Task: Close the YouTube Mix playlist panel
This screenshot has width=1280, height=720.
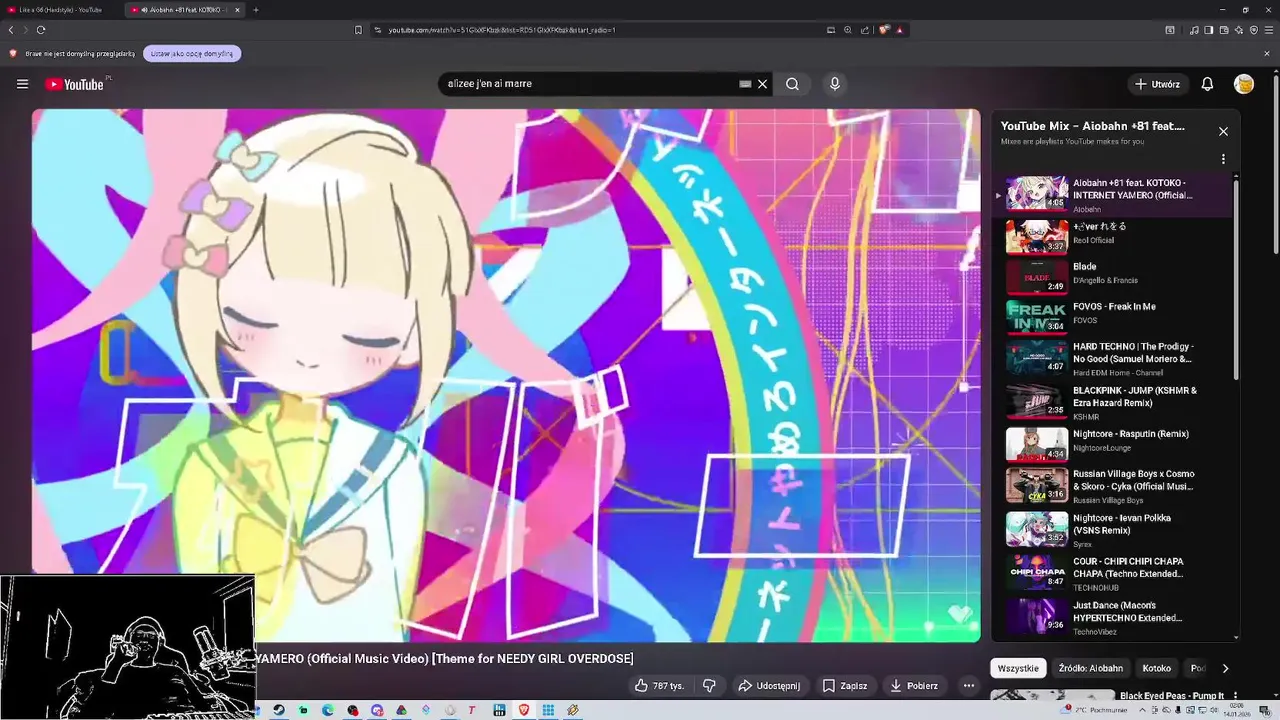Action: [x=1223, y=131]
